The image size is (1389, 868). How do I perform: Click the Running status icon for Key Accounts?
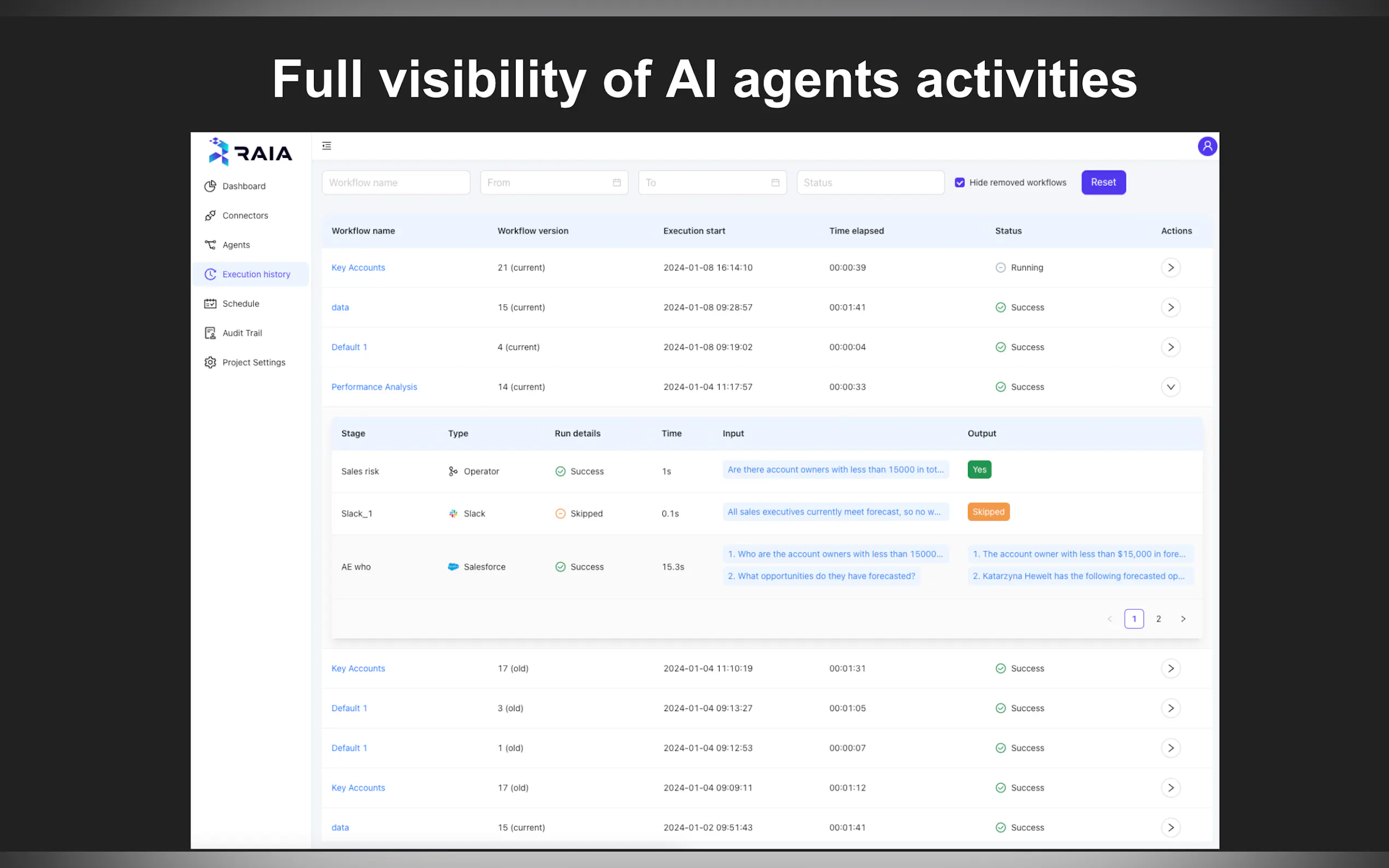[1000, 267]
